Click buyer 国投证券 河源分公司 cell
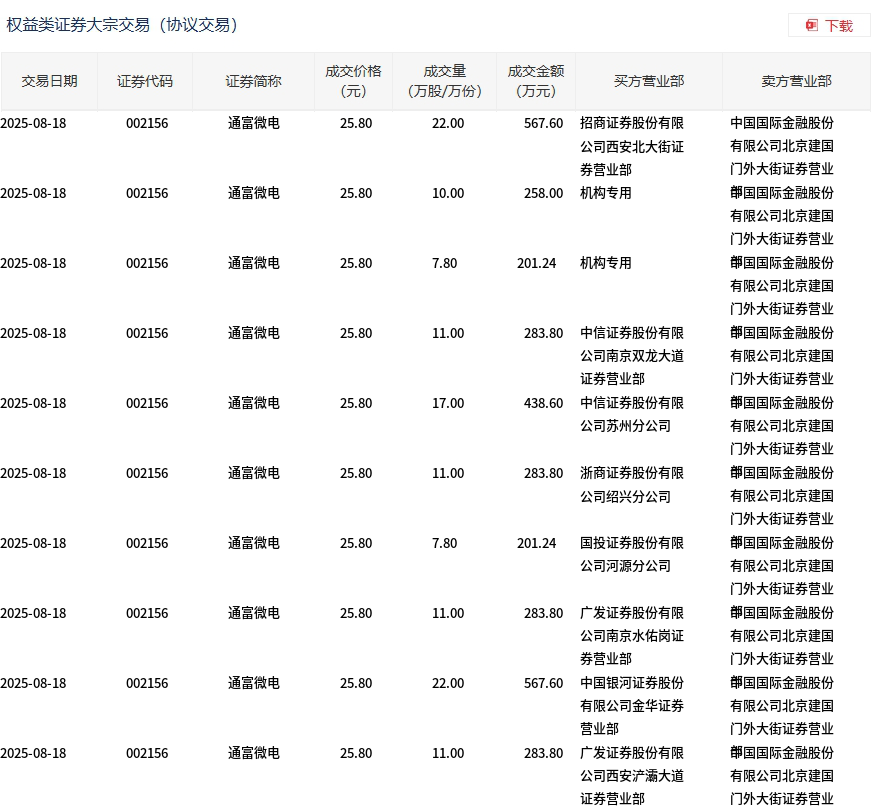 click(x=632, y=554)
